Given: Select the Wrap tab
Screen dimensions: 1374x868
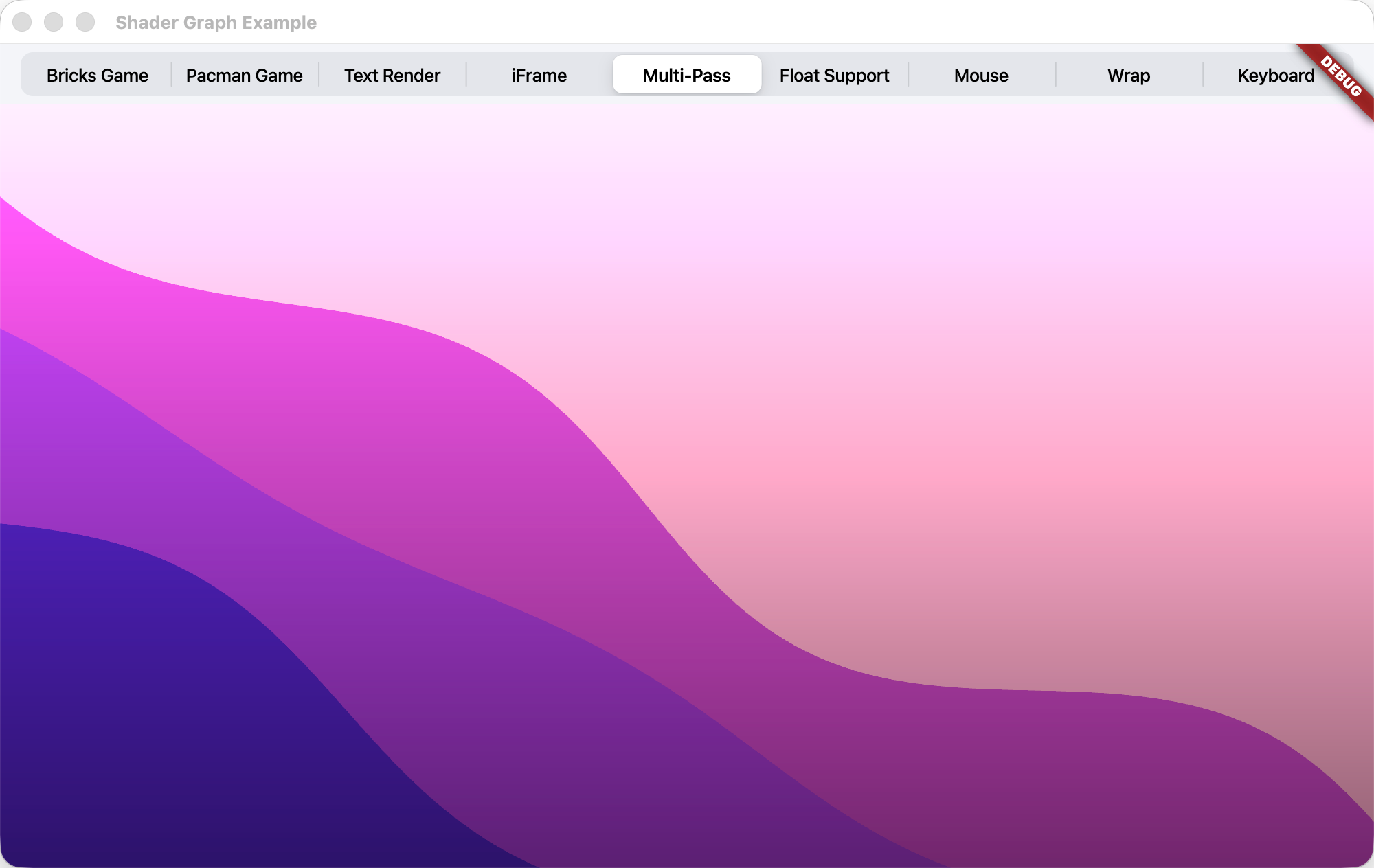Looking at the screenshot, I should [x=1128, y=75].
